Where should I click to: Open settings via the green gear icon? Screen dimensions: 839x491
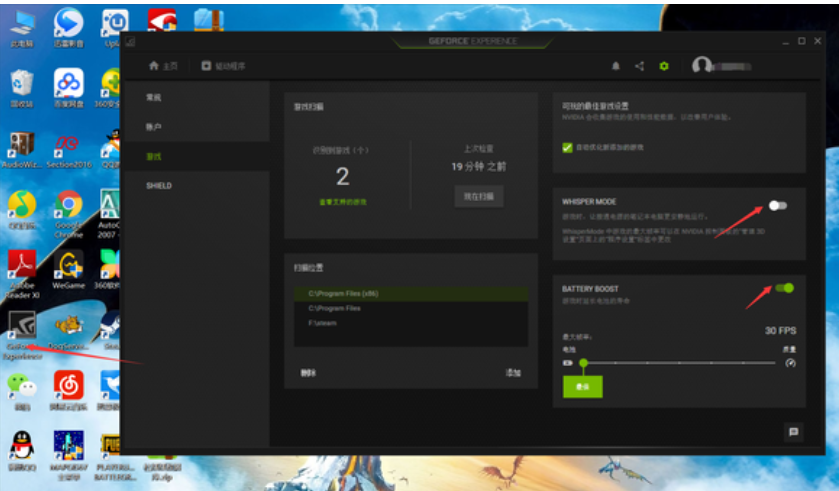(664, 66)
